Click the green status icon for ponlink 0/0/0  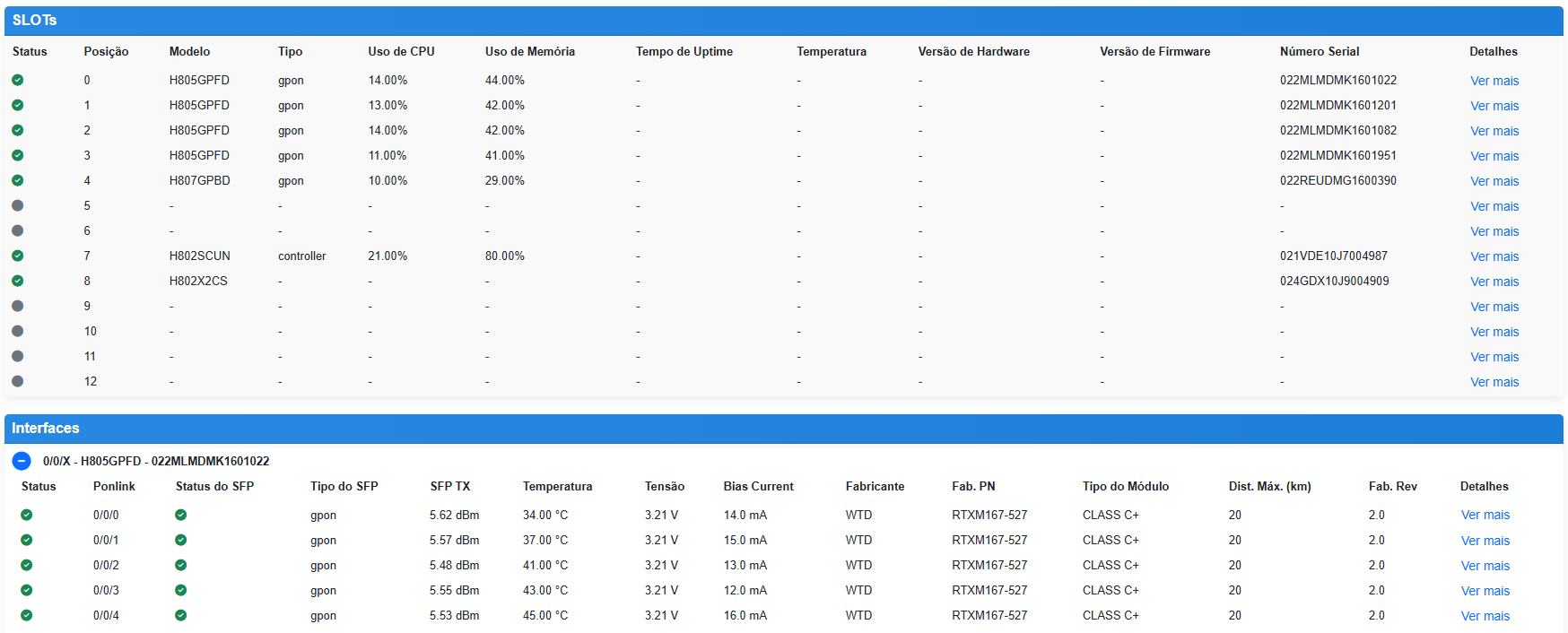[27, 515]
